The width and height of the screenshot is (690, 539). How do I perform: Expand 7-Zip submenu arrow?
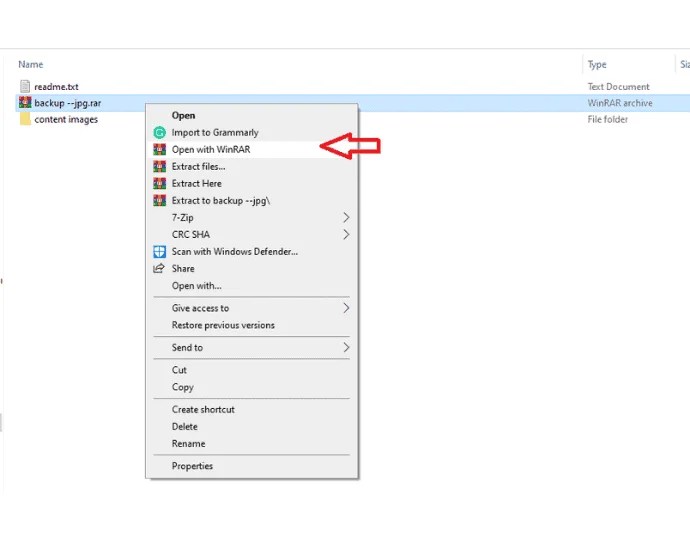pyautogui.click(x=346, y=218)
